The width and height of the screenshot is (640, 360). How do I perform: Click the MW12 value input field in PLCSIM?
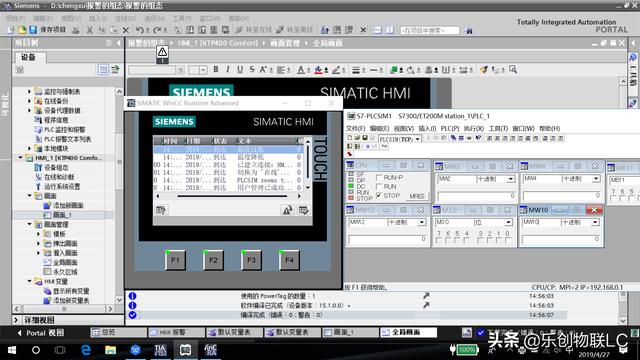tap(387, 240)
